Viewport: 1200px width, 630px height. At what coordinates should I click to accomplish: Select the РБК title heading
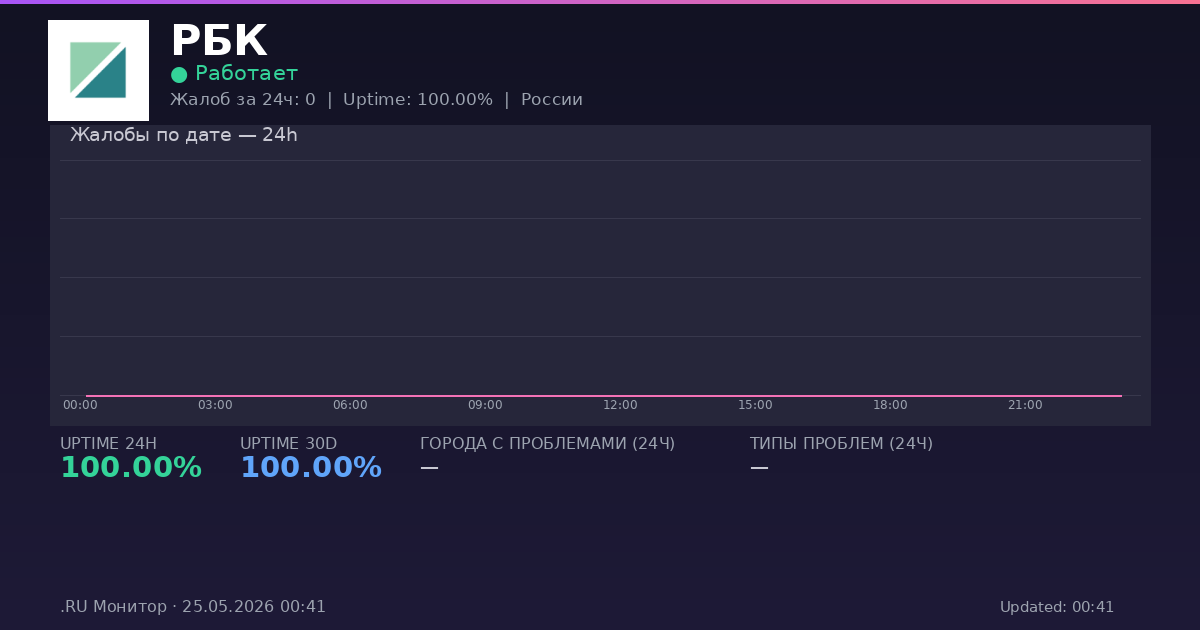pos(219,42)
